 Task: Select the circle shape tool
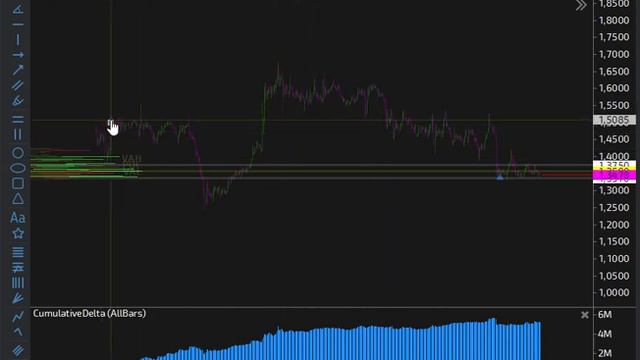point(18,153)
